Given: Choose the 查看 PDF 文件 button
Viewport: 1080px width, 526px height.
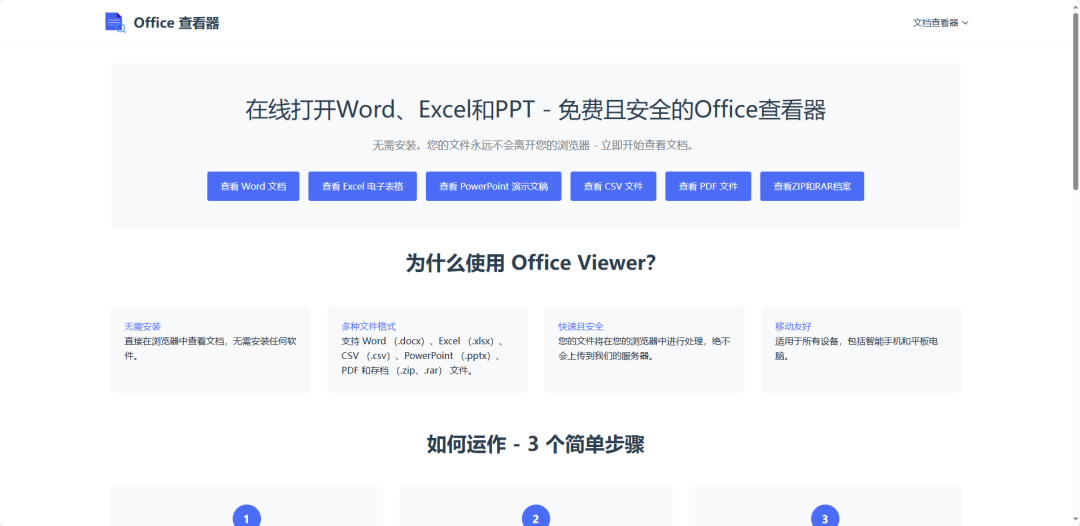Looking at the screenshot, I should tap(708, 187).
